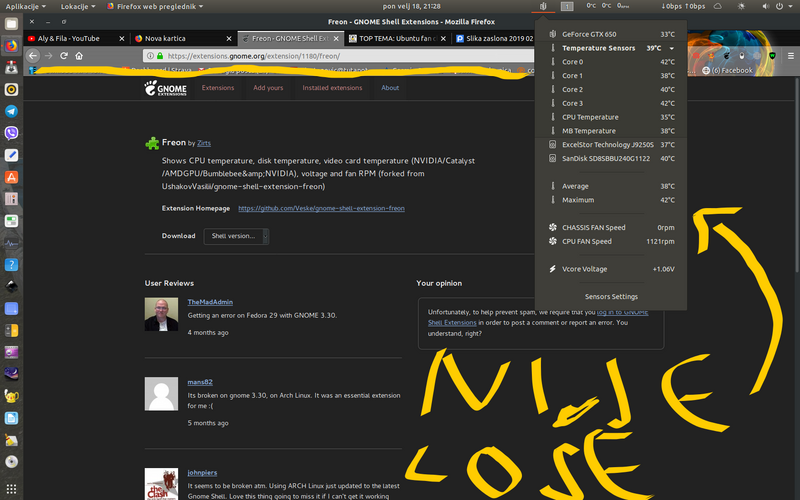Open author Zirts profile link
The height and width of the screenshot is (500, 800).
coord(204,143)
